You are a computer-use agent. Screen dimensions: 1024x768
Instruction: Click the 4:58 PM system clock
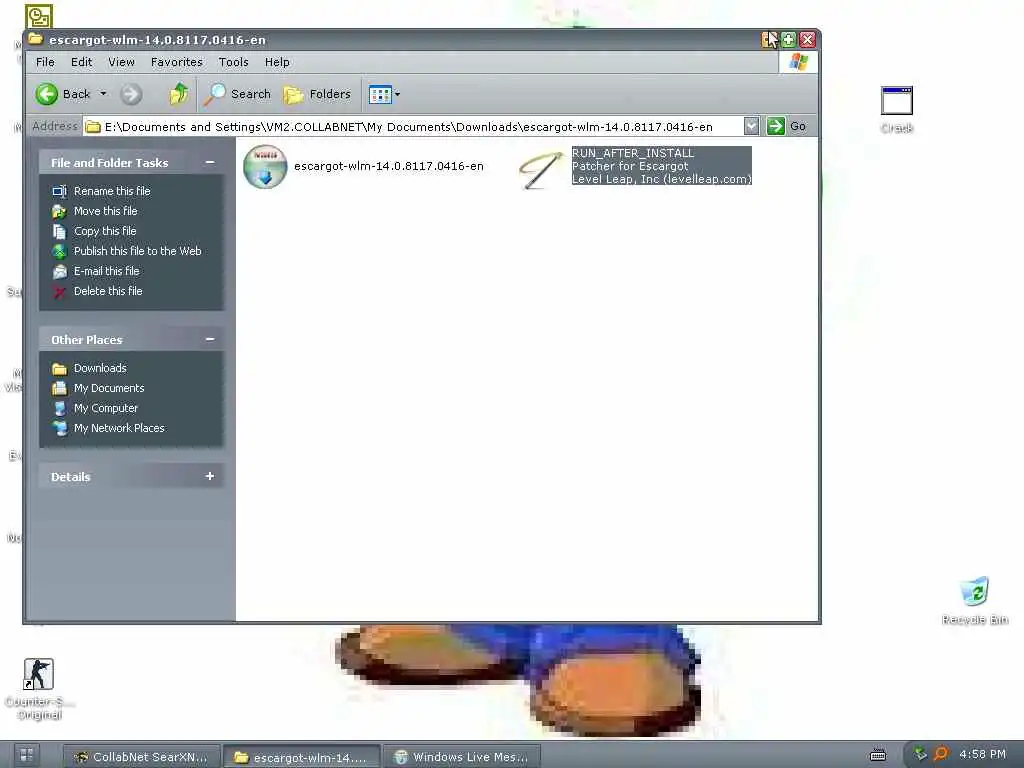[982, 754]
